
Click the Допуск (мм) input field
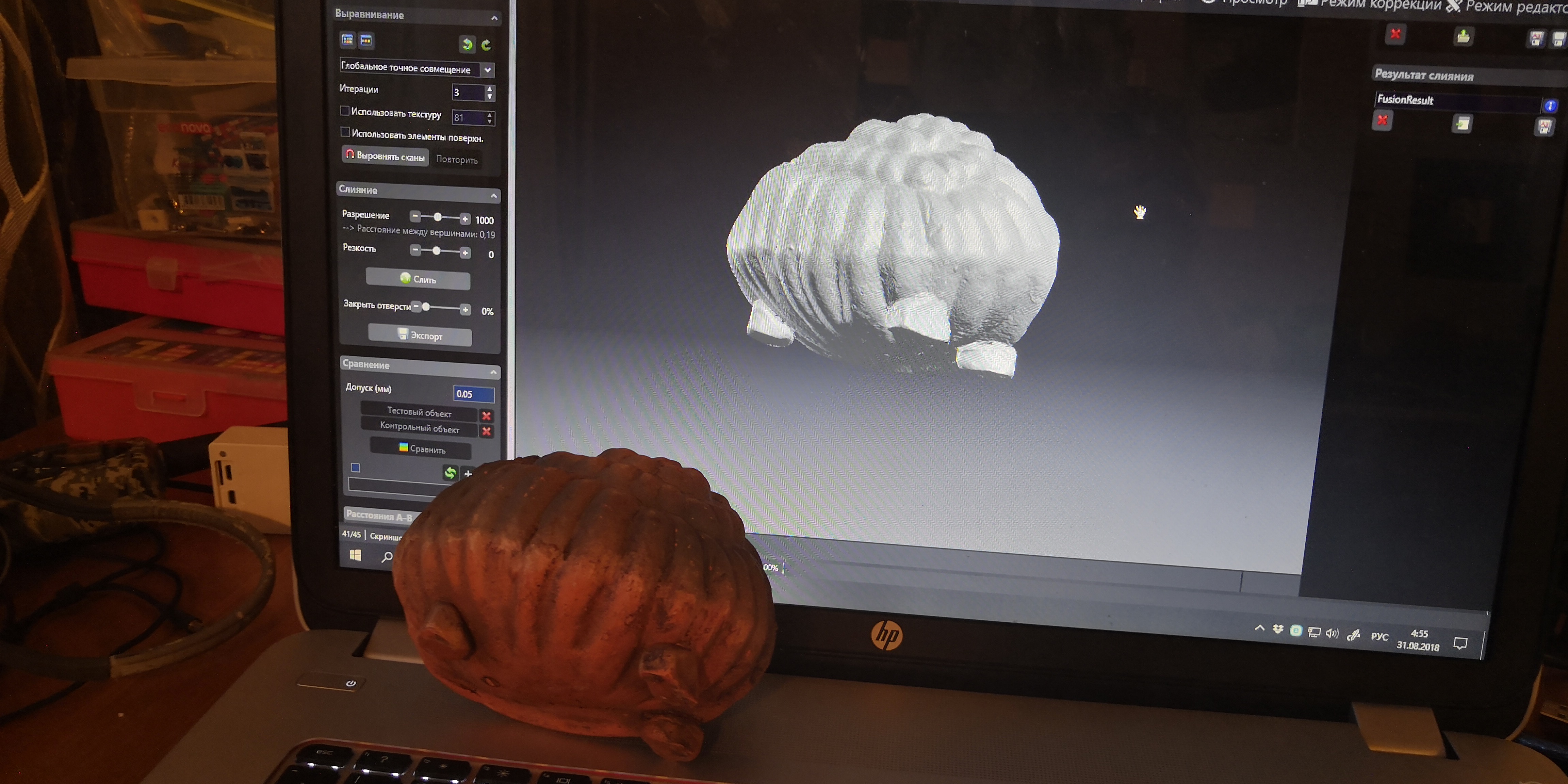coord(474,394)
